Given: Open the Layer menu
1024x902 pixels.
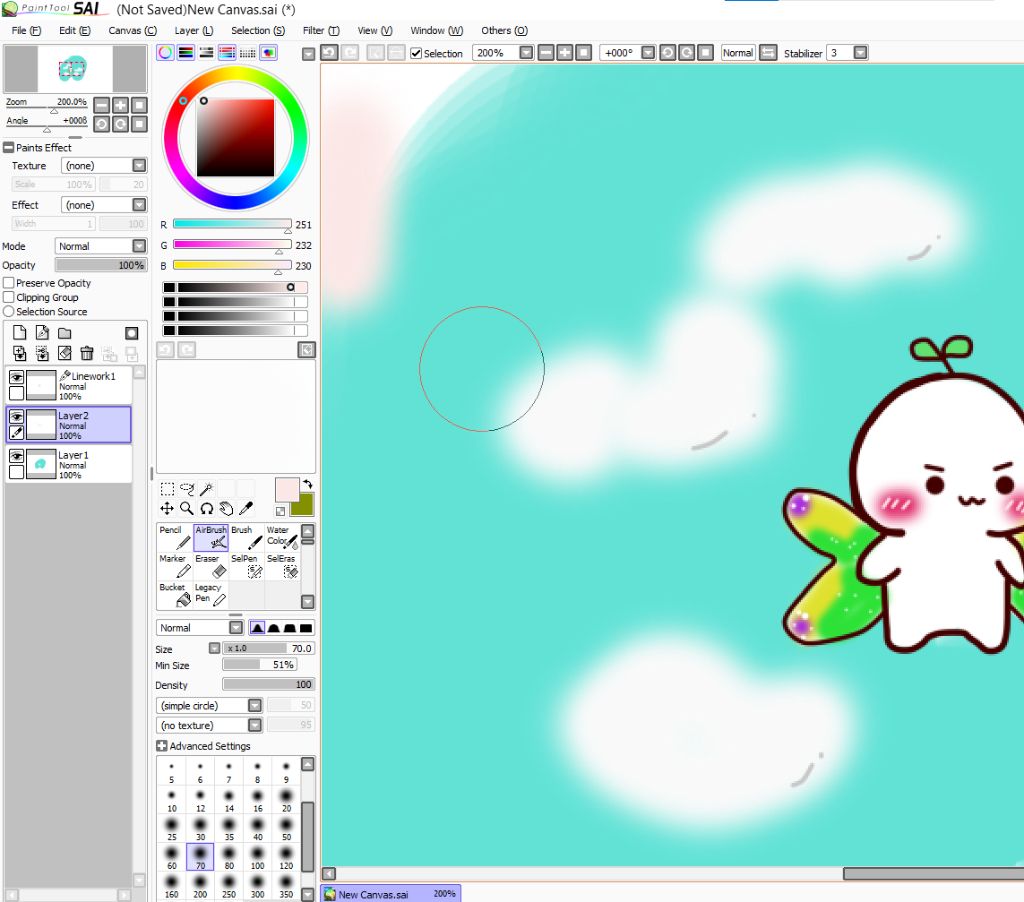Looking at the screenshot, I should click(194, 31).
